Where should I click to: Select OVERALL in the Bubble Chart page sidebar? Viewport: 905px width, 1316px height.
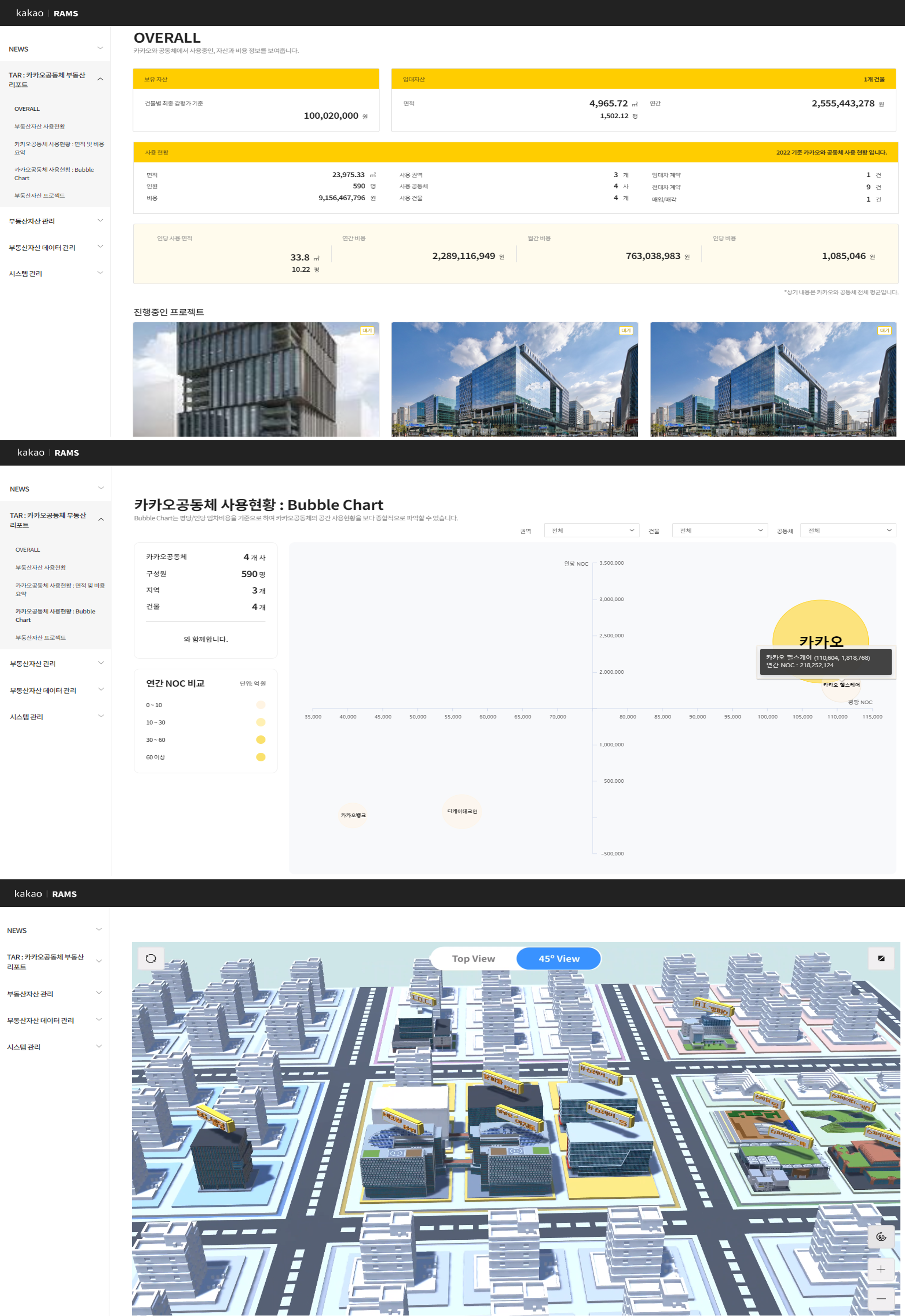28,549
